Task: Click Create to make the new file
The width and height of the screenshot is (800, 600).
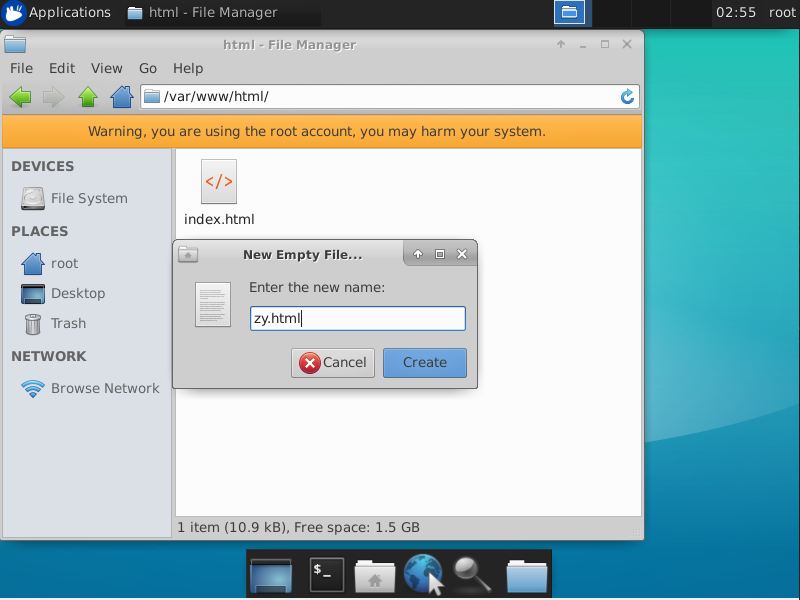Action: [424, 363]
